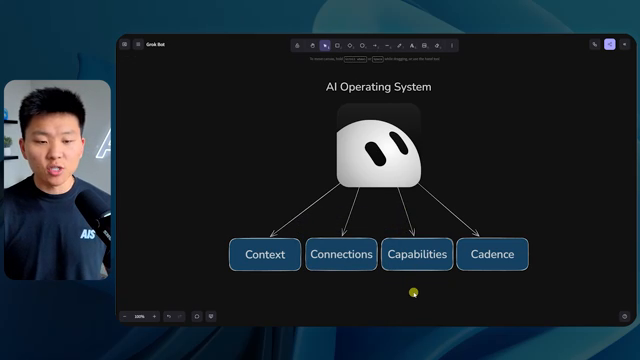Select the robot face image on canvas
The height and width of the screenshot is (360, 640).
tap(379, 145)
